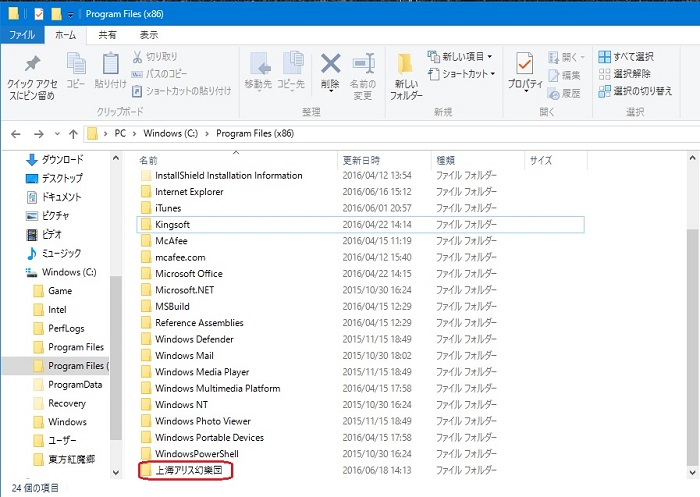
Task: Open ショートカット dropdown in ribbon
Action: click(462, 74)
